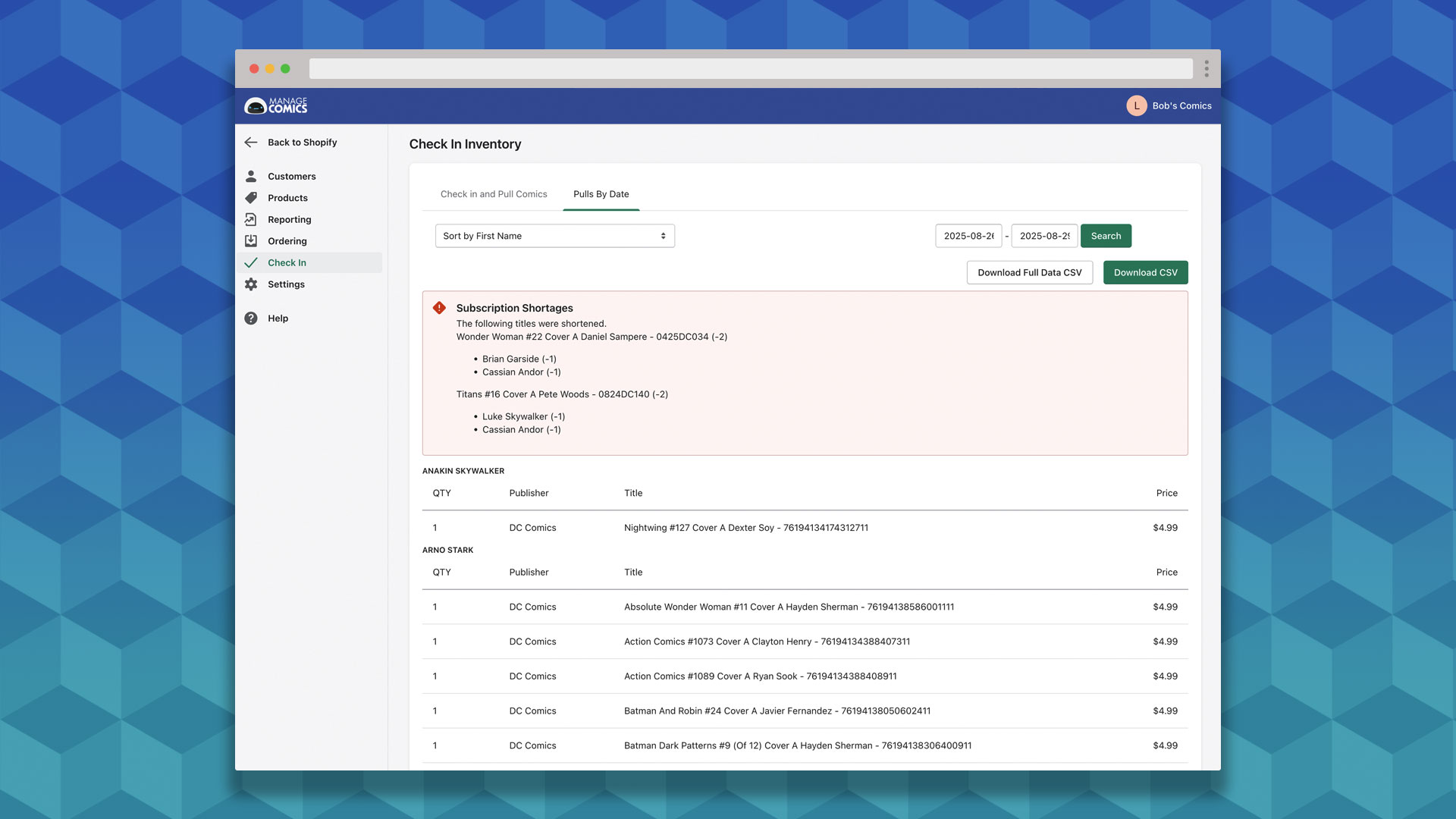Click the red Subscription Shortages warning icon
The width and height of the screenshot is (1456, 819).
click(x=439, y=308)
